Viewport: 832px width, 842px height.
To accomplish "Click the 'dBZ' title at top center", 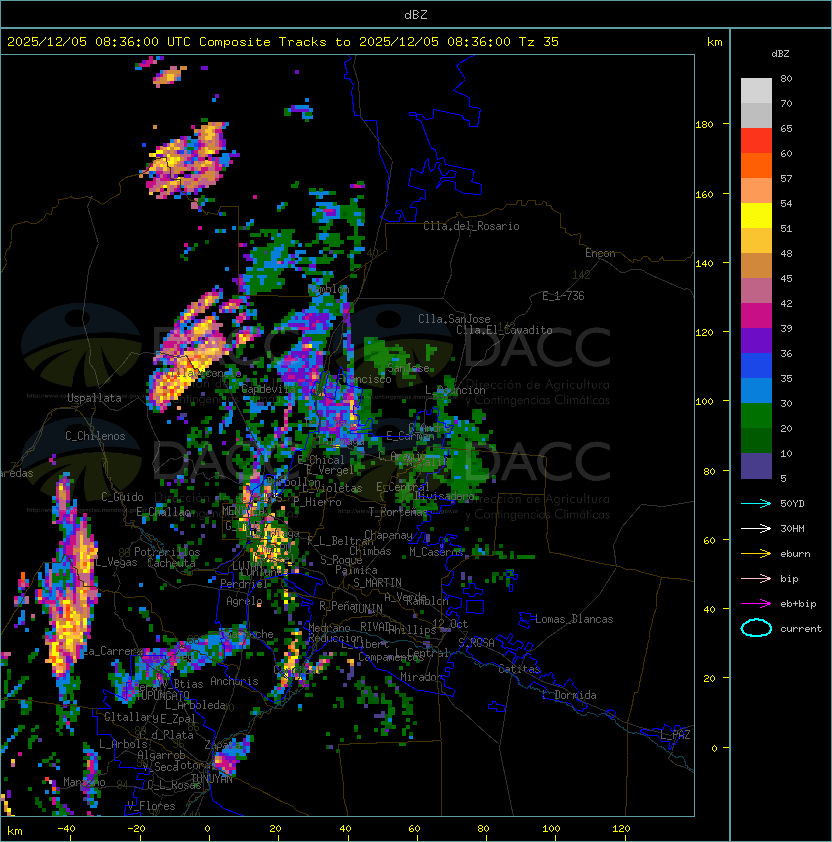I will 416,15.
